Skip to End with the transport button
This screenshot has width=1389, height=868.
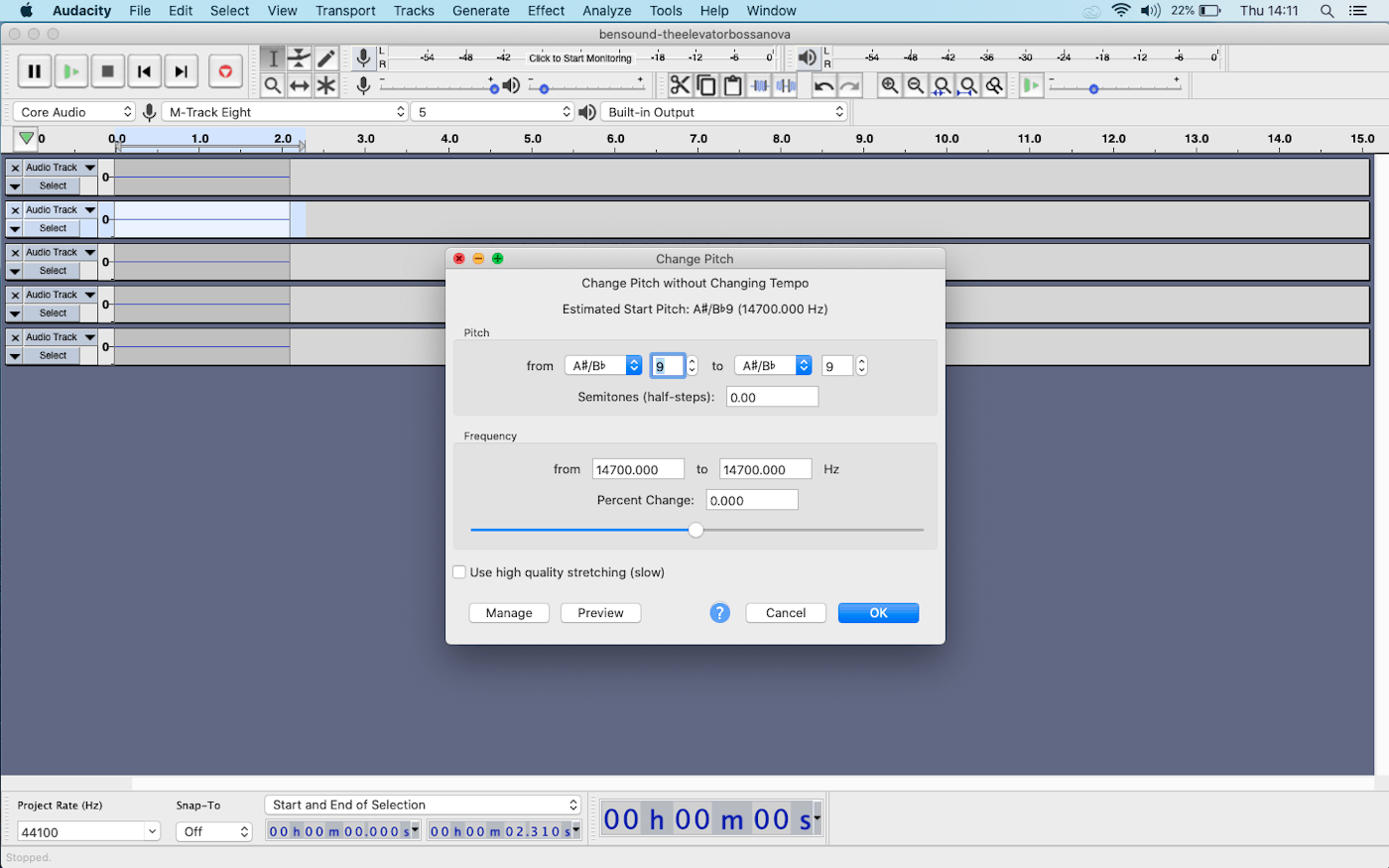tap(181, 71)
